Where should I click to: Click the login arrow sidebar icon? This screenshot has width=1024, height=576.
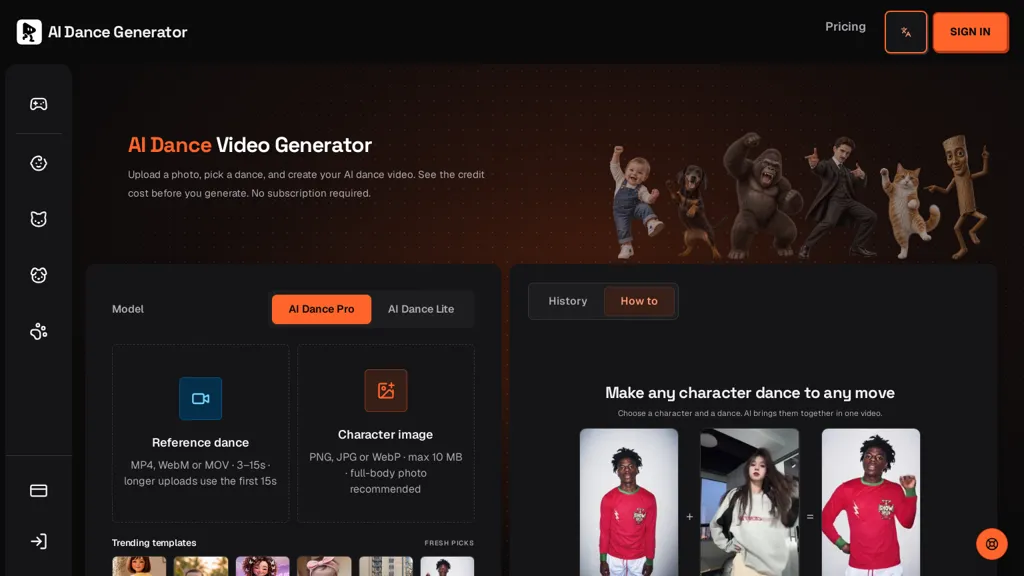click(39, 541)
